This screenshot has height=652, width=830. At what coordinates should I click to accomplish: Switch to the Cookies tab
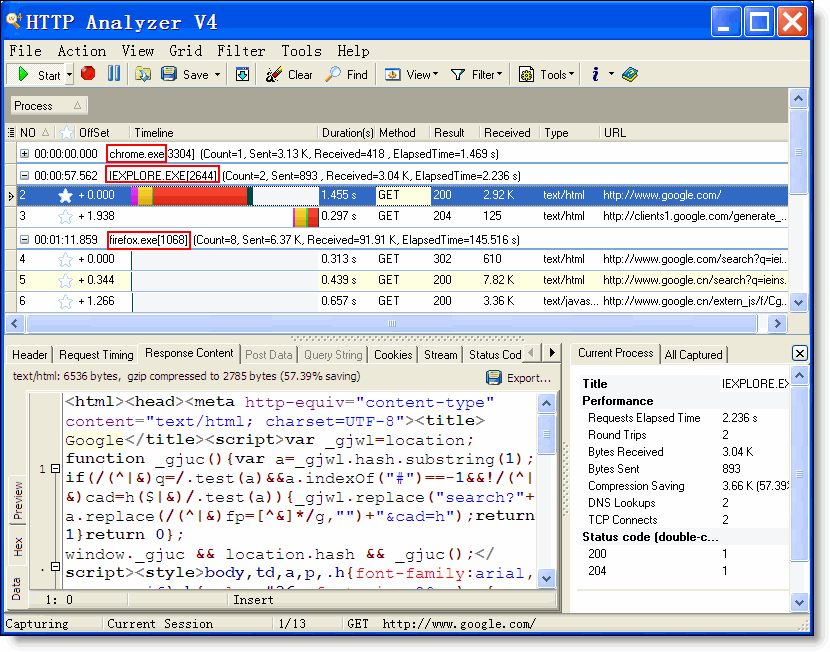(393, 354)
